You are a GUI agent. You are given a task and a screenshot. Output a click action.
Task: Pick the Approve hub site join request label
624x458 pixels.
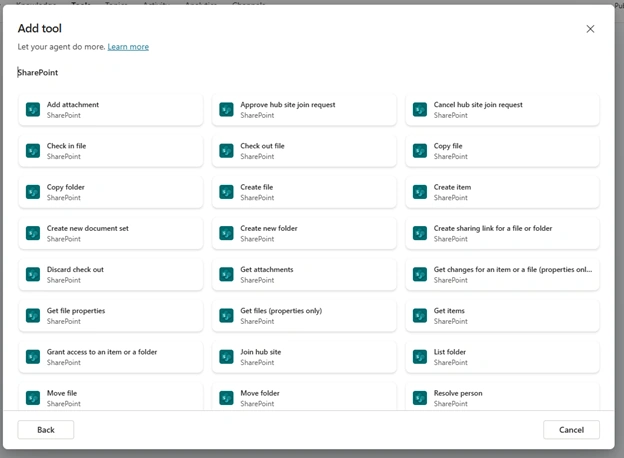pyautogui.click(x=288, y=105)
